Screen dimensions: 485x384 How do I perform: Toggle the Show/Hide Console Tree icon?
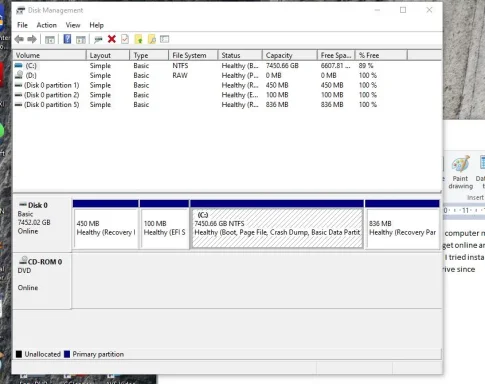coord(50,40)
